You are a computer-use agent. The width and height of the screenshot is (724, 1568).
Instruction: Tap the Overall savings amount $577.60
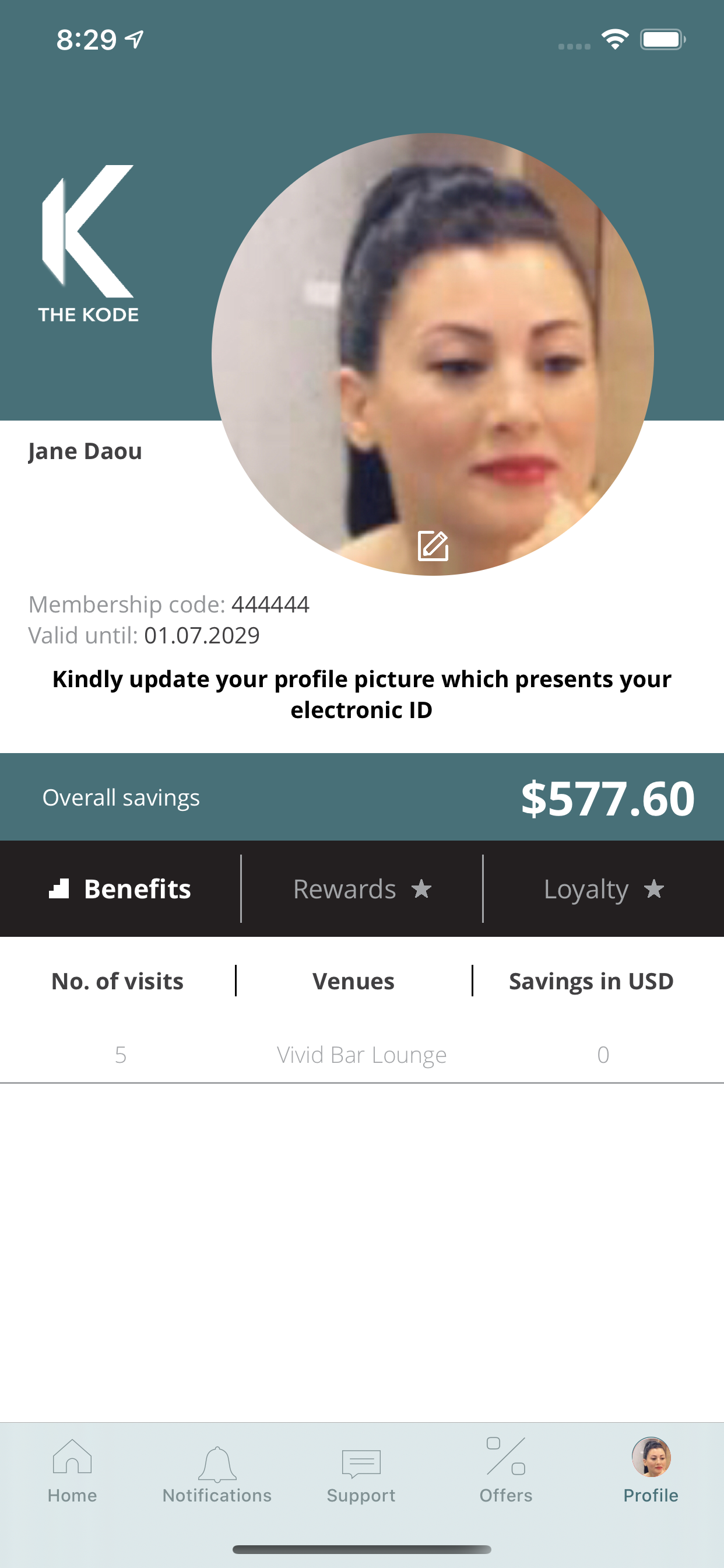pos(607,798)
